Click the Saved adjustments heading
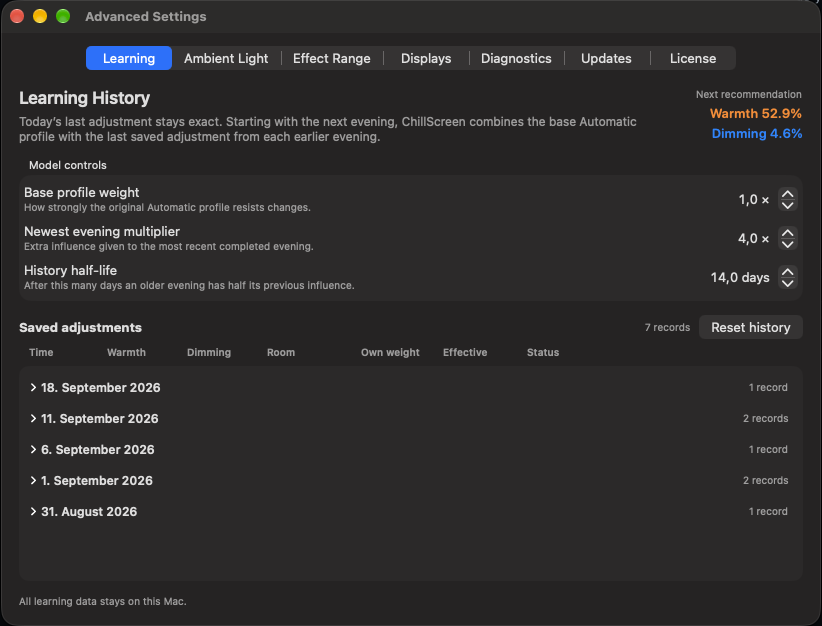The height and width of the screenshot is (626, 822). tap(80, 327)
